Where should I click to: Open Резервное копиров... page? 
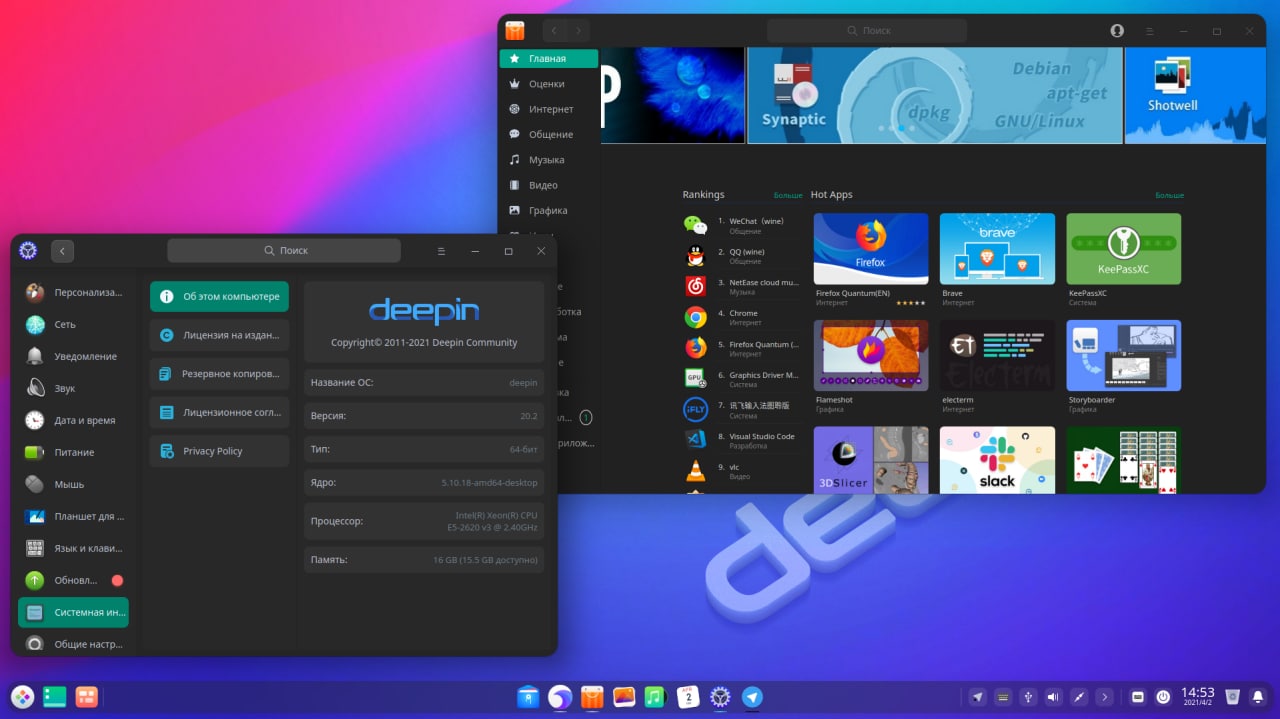(x=220, y=374)
